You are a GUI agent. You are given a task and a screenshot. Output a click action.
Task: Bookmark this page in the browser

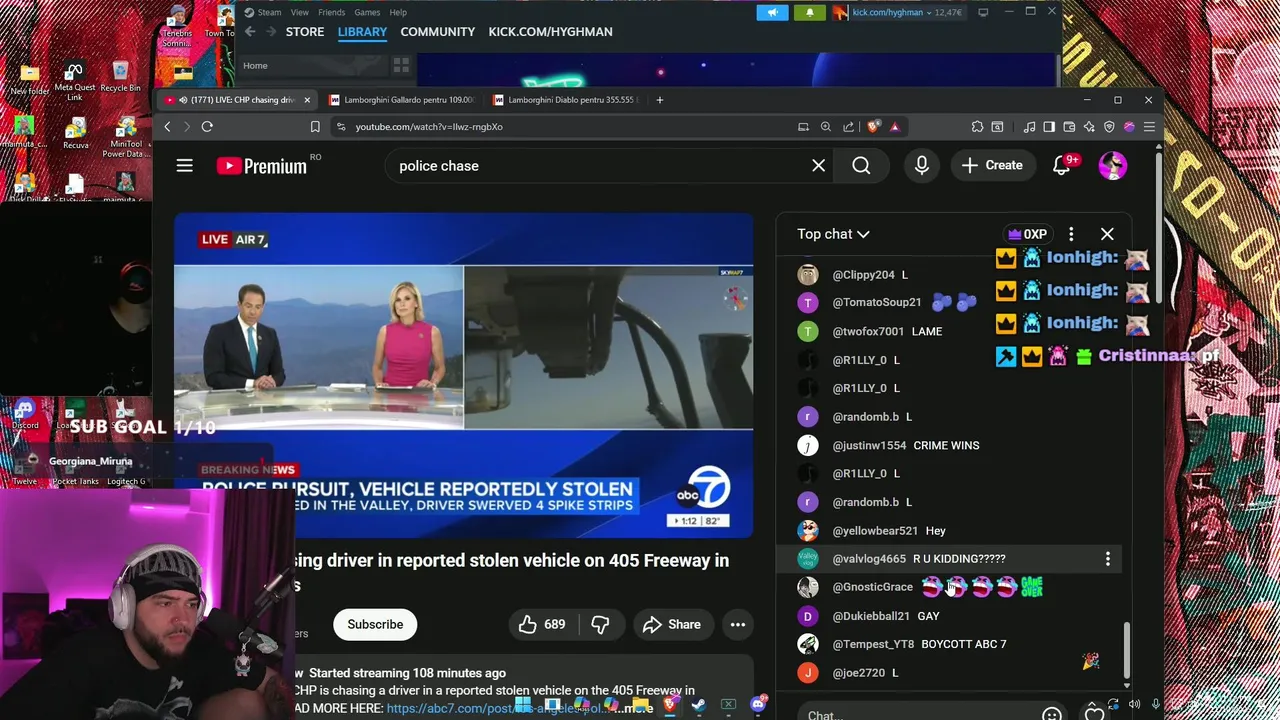tap(315, 127)
